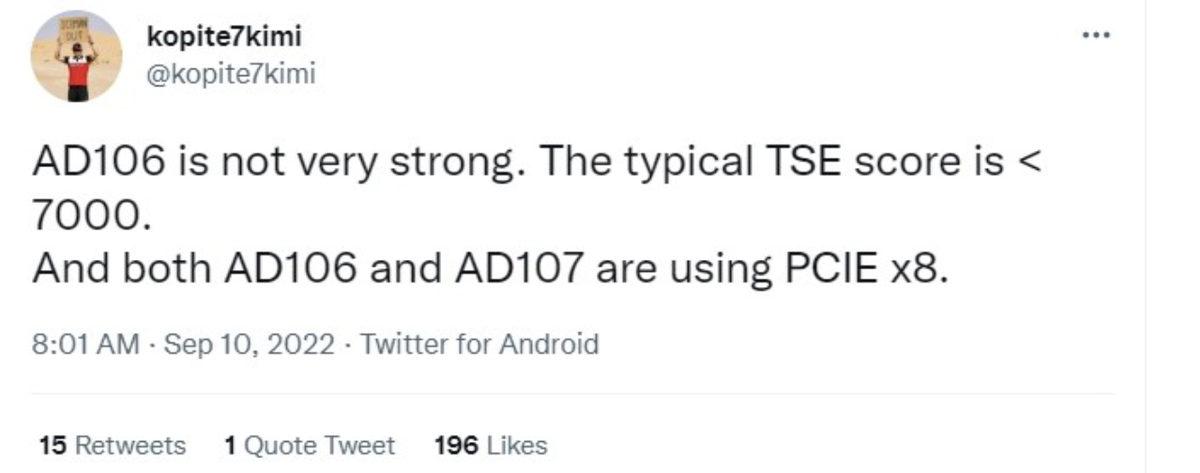1200x473 pixels.
Task: Click the Sep 10, 2022 date
Action: (x=248, y=345)
